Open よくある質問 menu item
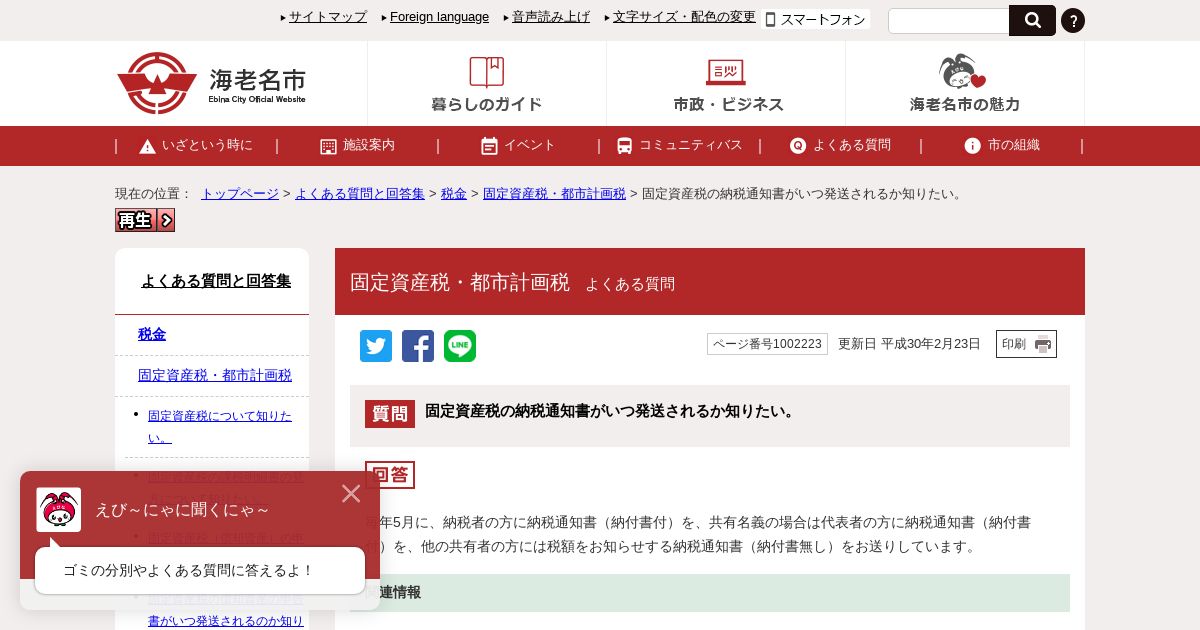The image size is (1200, 630). tap(840, 145)
